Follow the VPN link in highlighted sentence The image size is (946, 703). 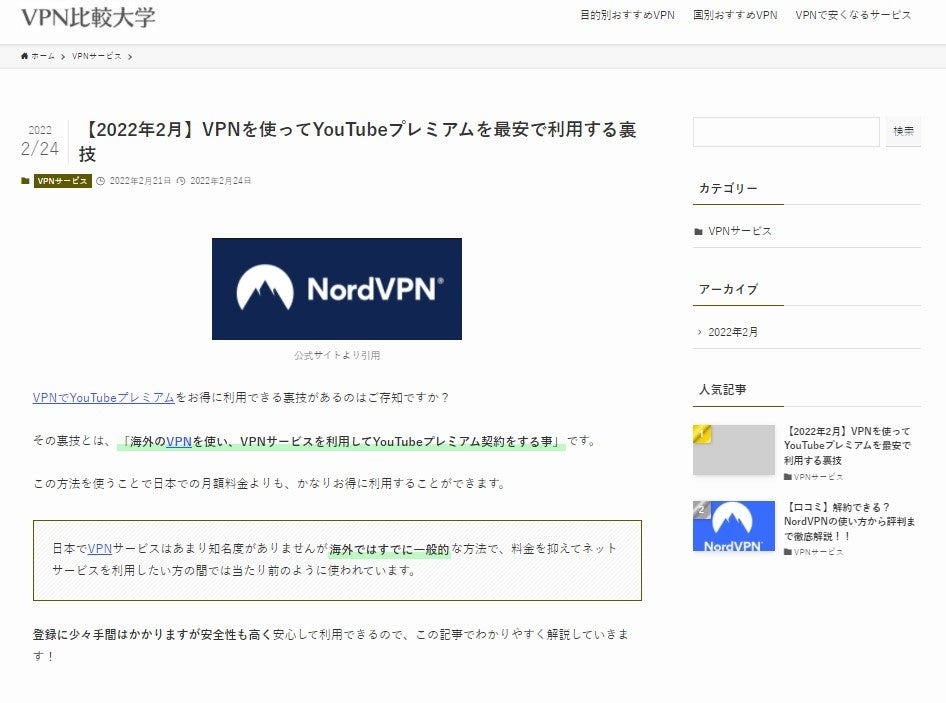pyautogui.click(x=179, y=442)
